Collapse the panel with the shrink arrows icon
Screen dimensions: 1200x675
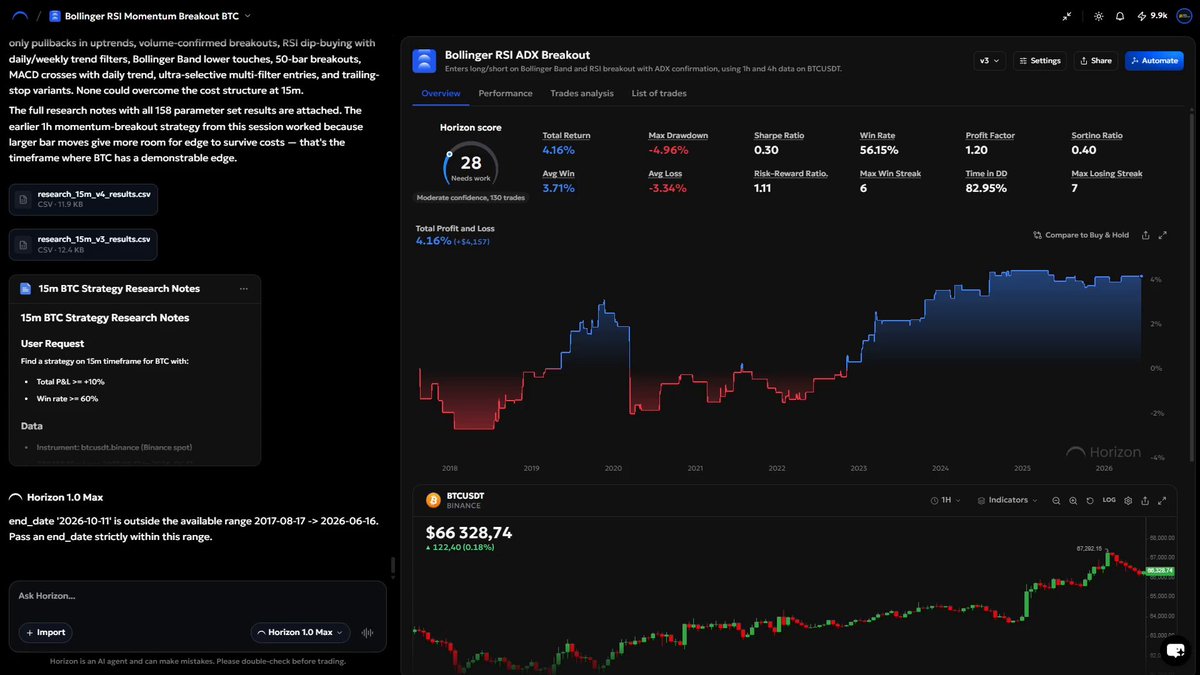point(1069,16)
